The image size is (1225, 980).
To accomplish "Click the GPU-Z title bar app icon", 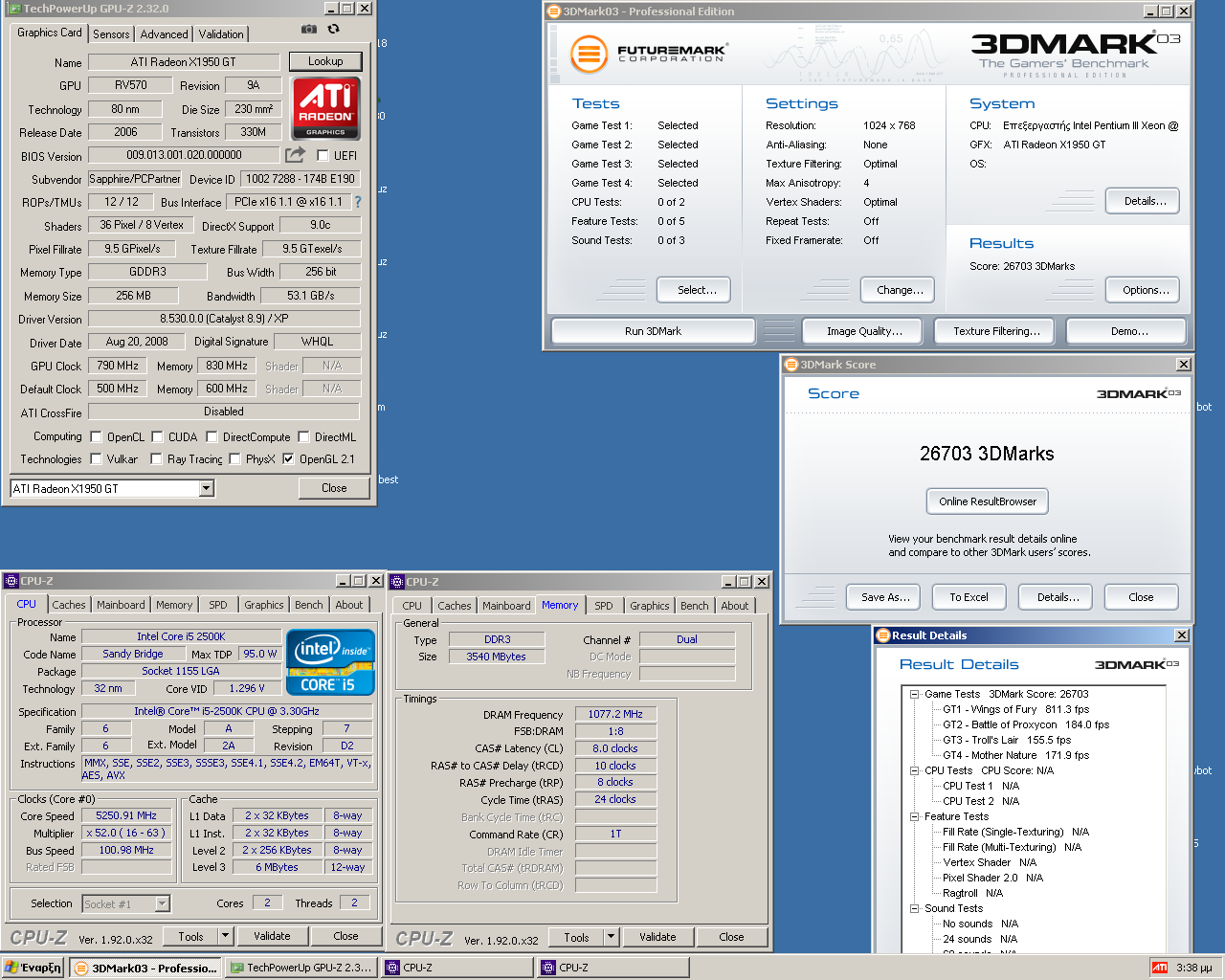I will pyautogui.click(x=13, y=9).
